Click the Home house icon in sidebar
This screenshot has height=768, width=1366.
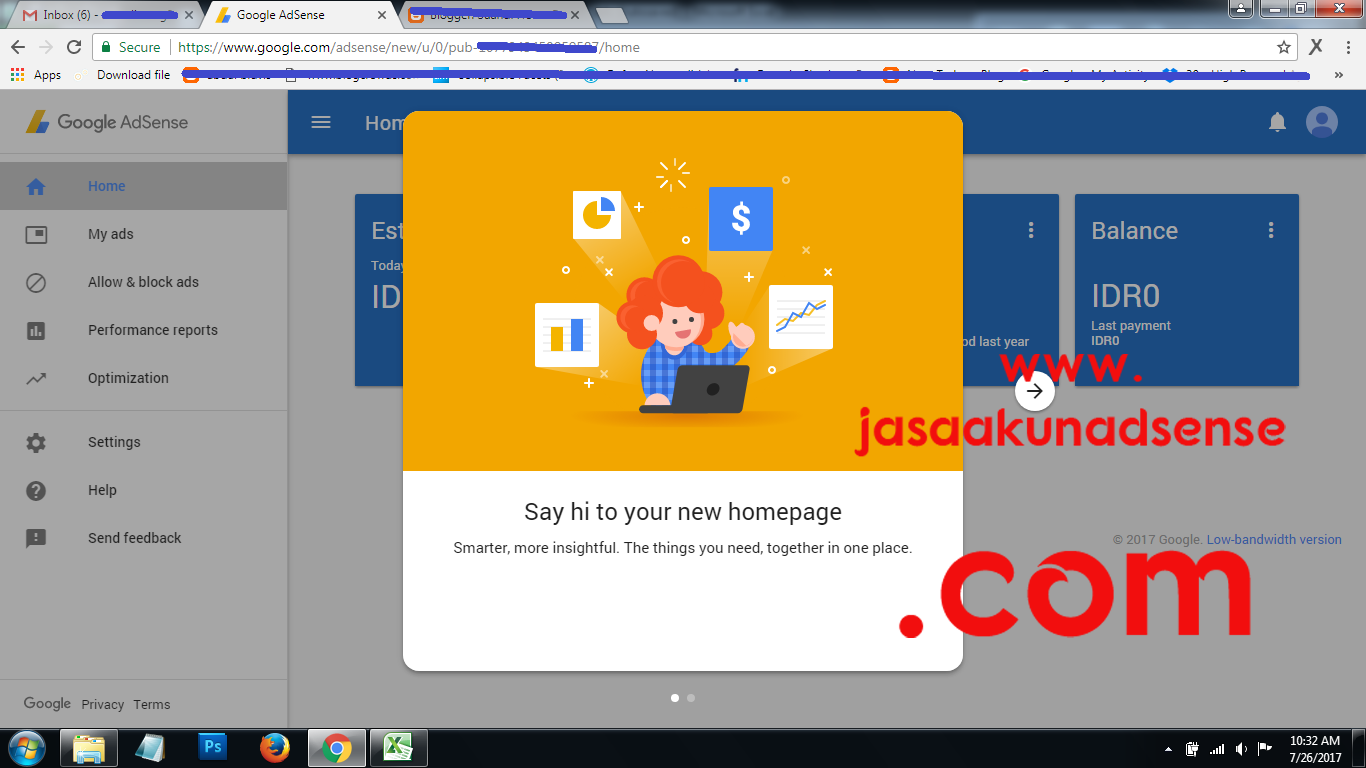coord(36,186)
